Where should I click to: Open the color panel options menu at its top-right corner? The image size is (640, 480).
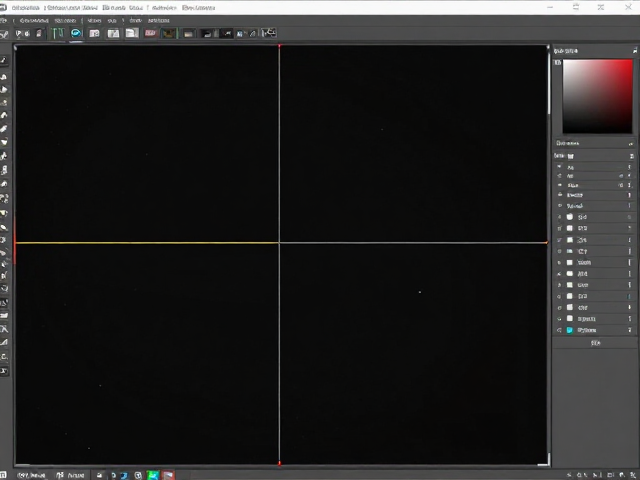coord(635,51)
